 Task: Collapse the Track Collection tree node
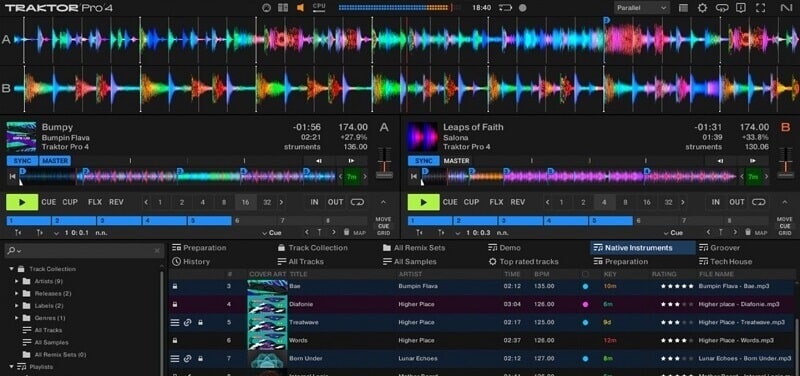[11, 269]
